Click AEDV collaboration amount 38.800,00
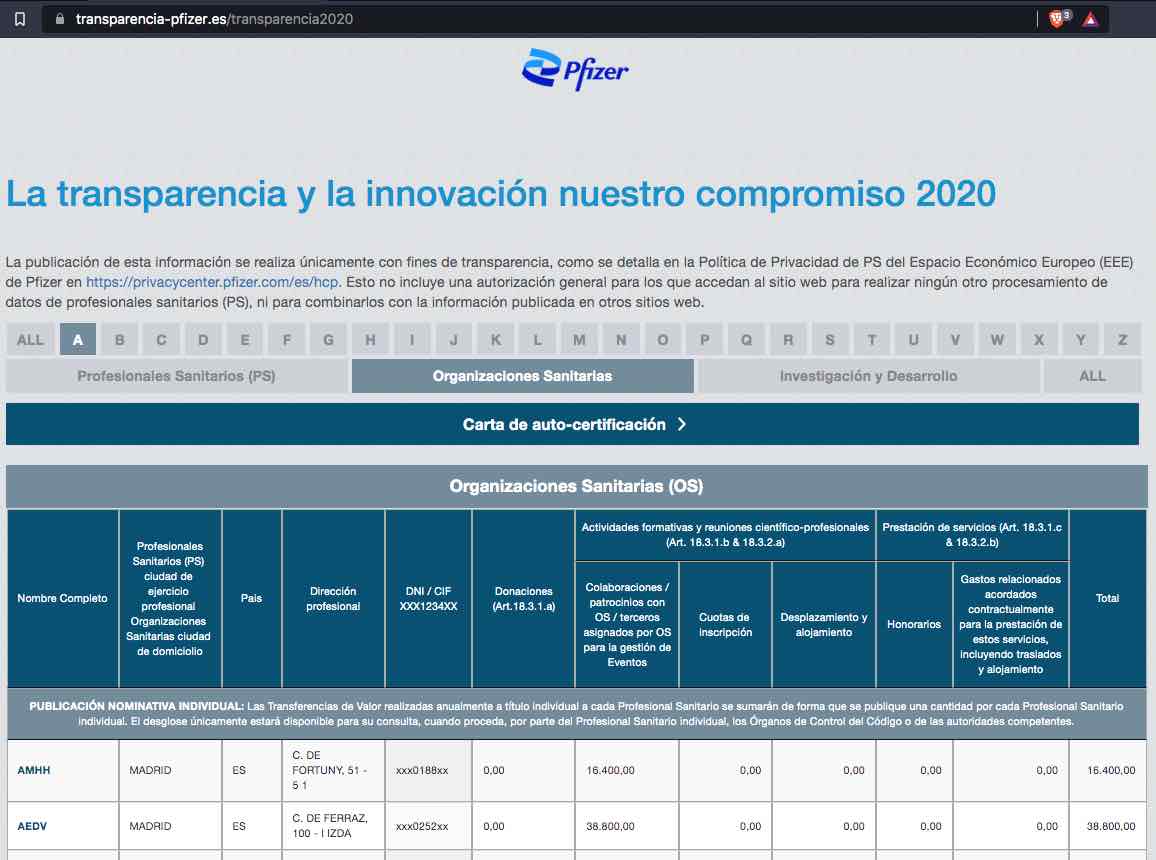The height and width of the screenshot is (860, 1156). point(610,826)
